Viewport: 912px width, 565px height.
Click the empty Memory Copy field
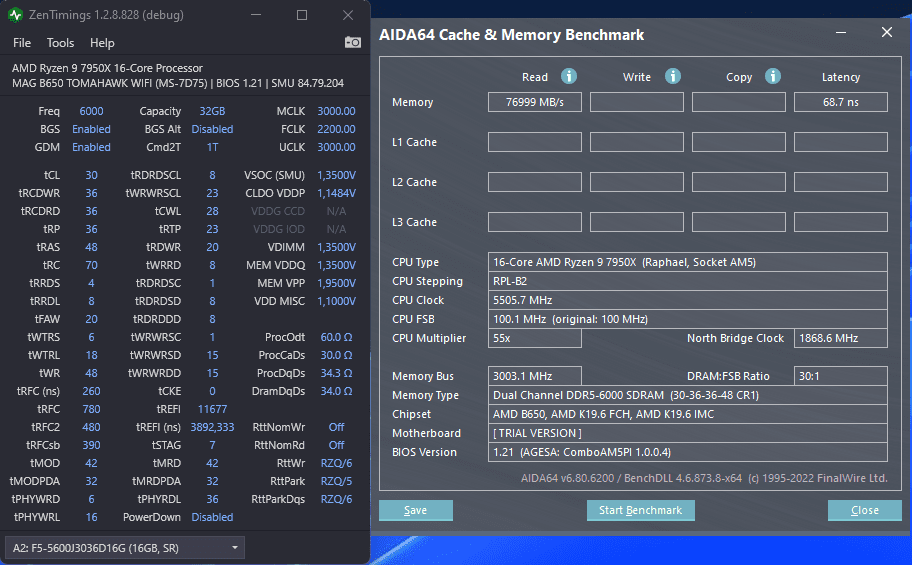(x=739, y=102)
